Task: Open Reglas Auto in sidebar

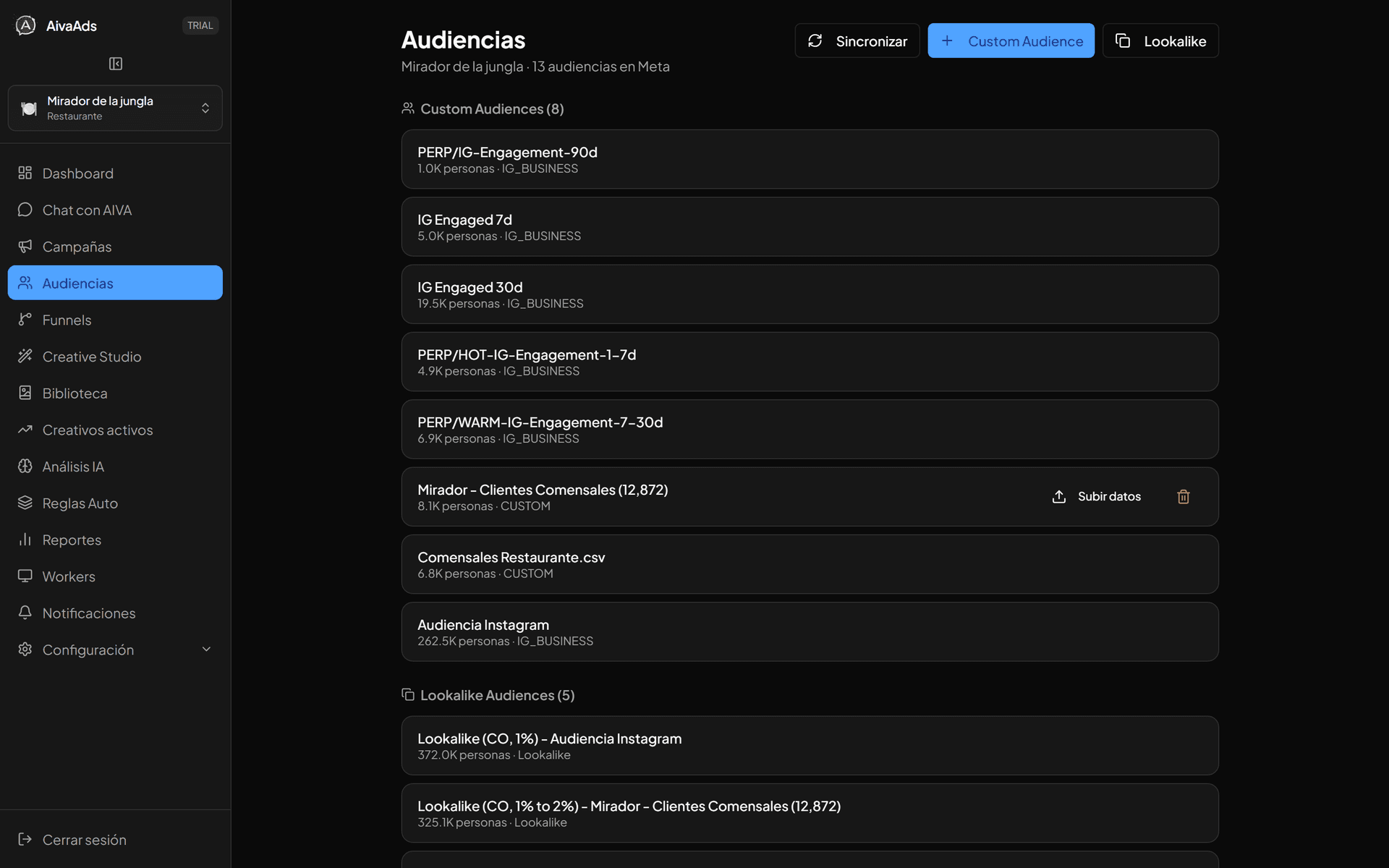Action: 115,503
